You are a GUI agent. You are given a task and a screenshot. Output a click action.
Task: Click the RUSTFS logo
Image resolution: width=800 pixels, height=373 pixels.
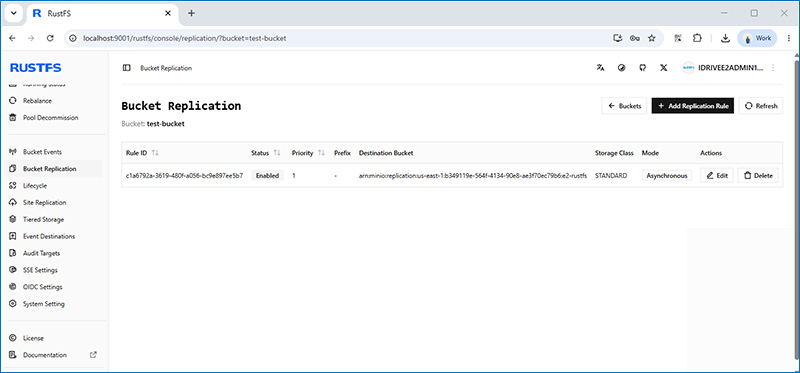(x=36, y=68)
